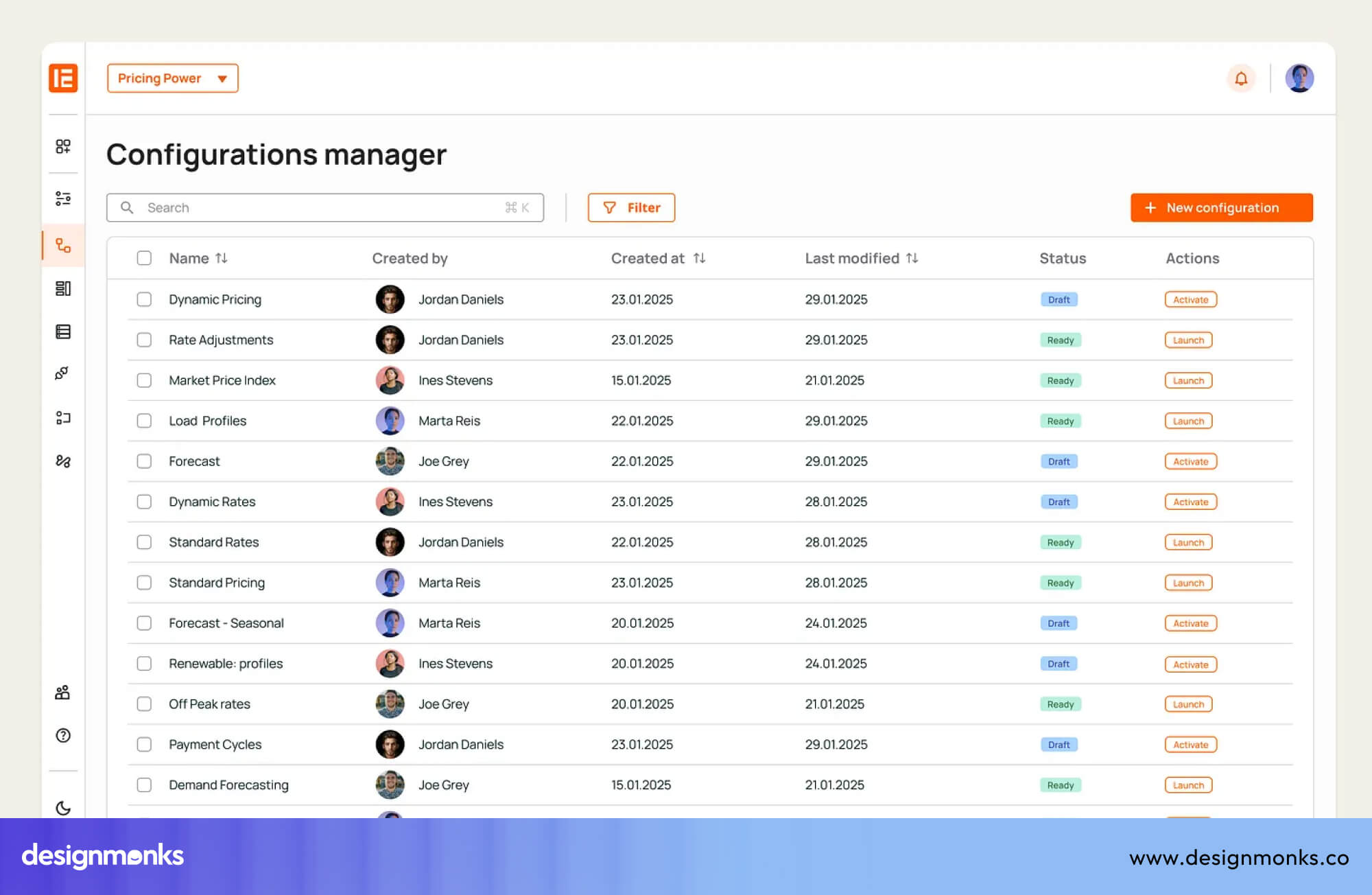This screenshot has width=1372, height=895.
Task: Activate the Renewable: profiles configuration
Action: (1191, 664)
